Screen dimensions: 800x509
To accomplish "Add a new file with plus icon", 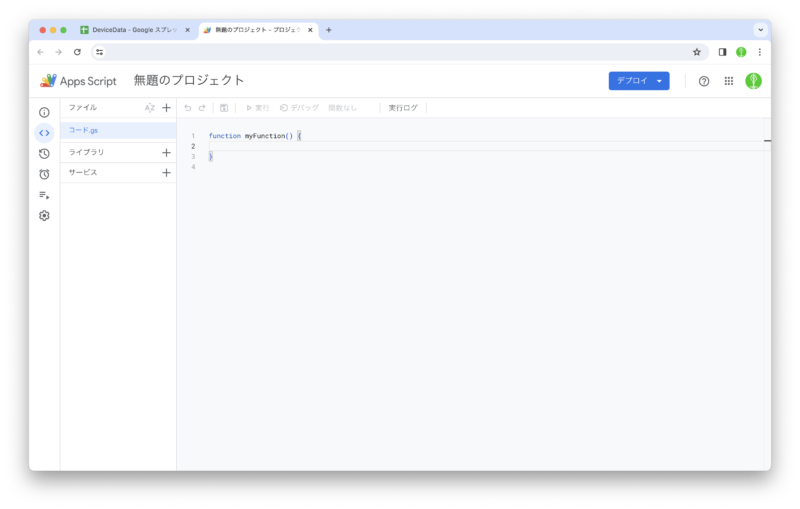I will [166, 108].
